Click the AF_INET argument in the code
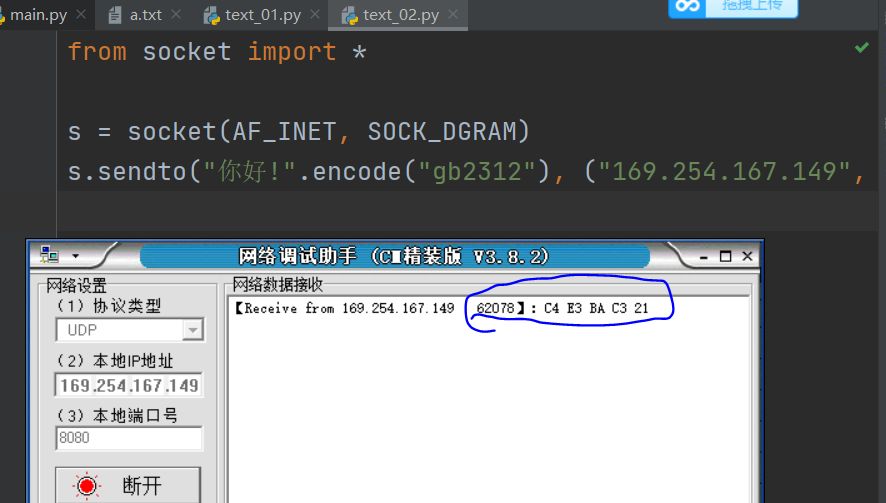This screenshot has height=503, width=886. click(x=285, y=132)
